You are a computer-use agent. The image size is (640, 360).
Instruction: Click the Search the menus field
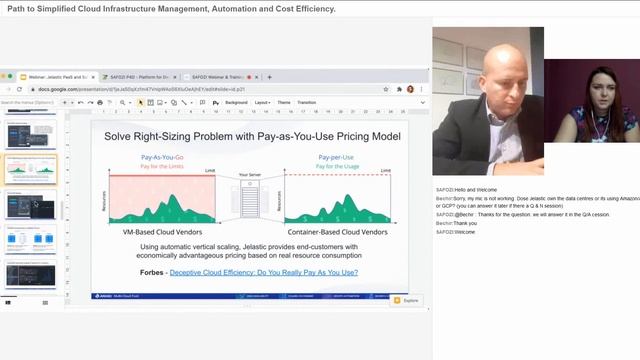point(27,102)
